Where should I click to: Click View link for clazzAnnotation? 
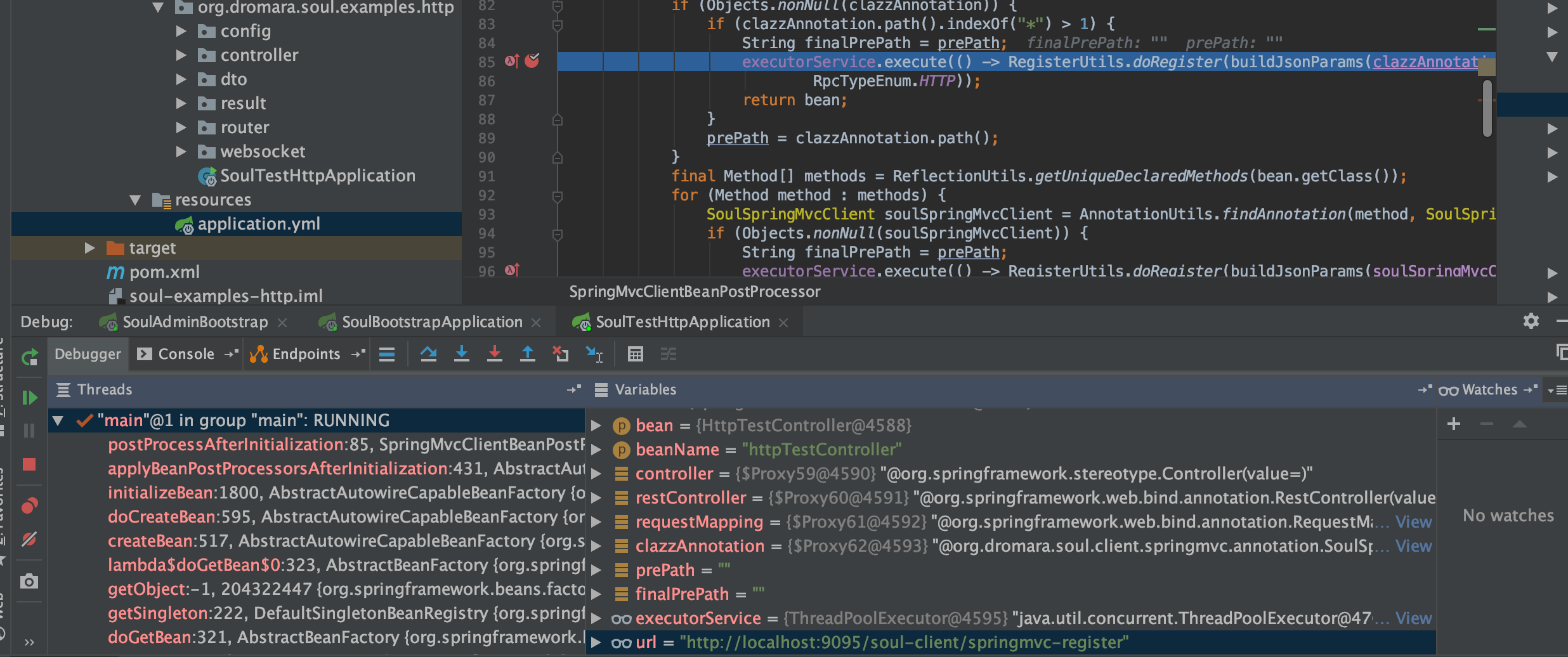tap(1414, 546)
